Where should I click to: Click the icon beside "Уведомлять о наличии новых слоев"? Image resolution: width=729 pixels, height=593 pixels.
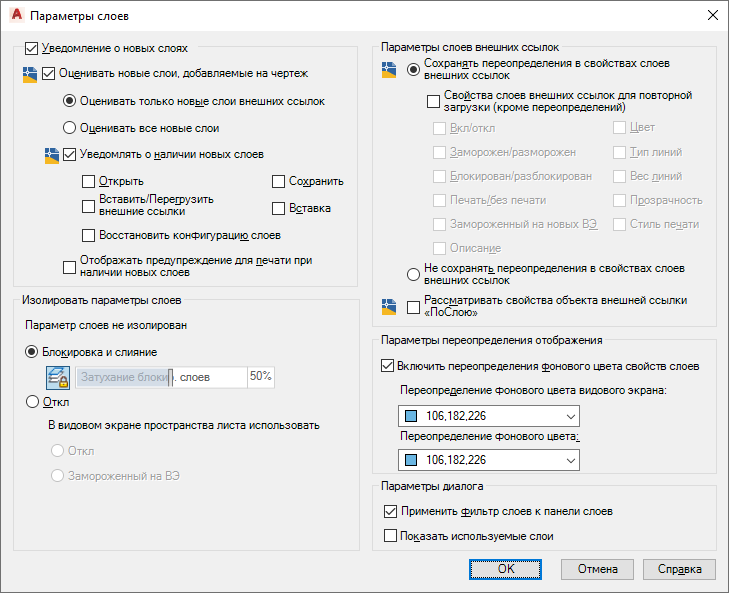coord(52,155)
